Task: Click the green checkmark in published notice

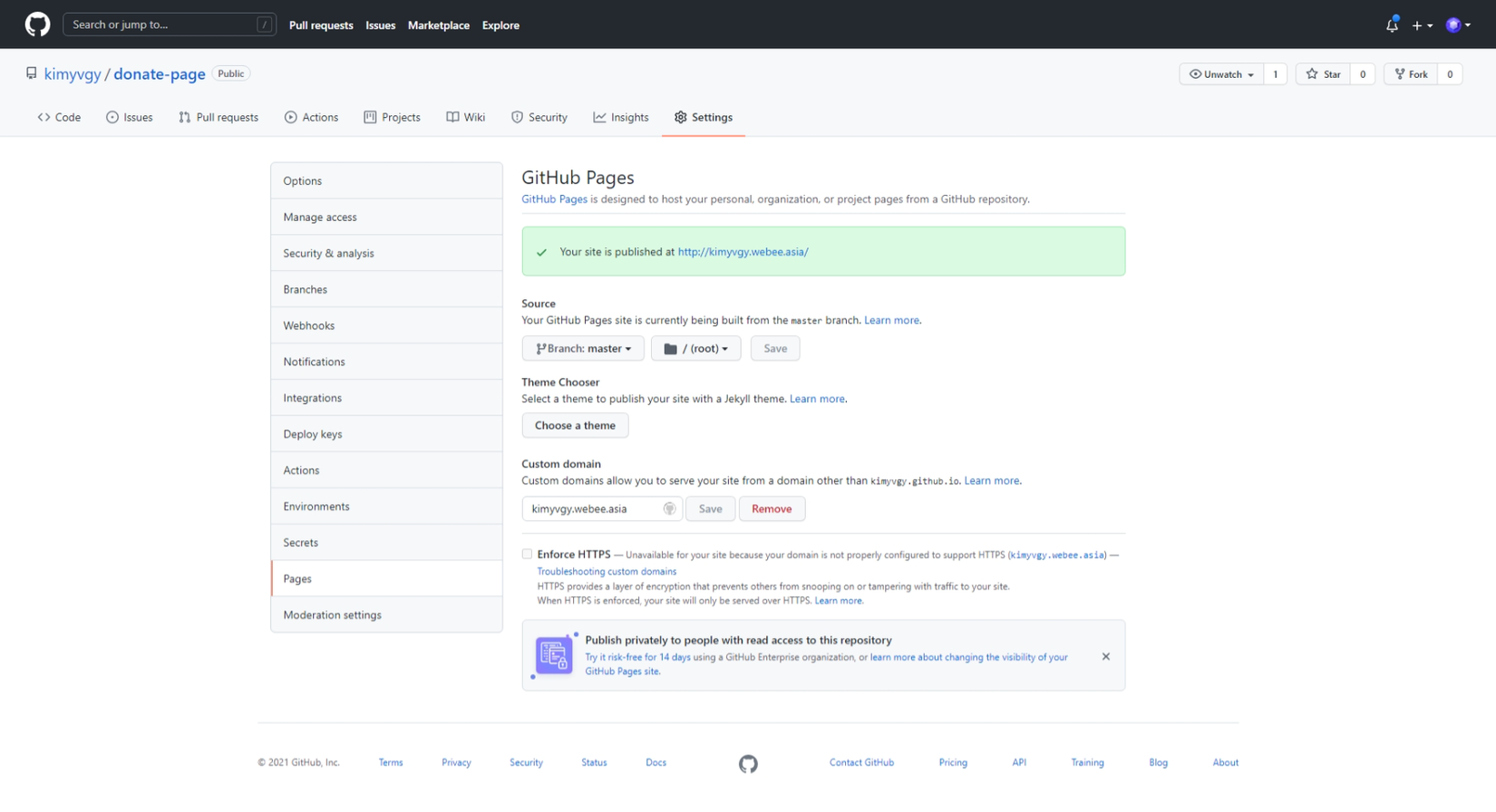Action: click(x=541, y=252)
